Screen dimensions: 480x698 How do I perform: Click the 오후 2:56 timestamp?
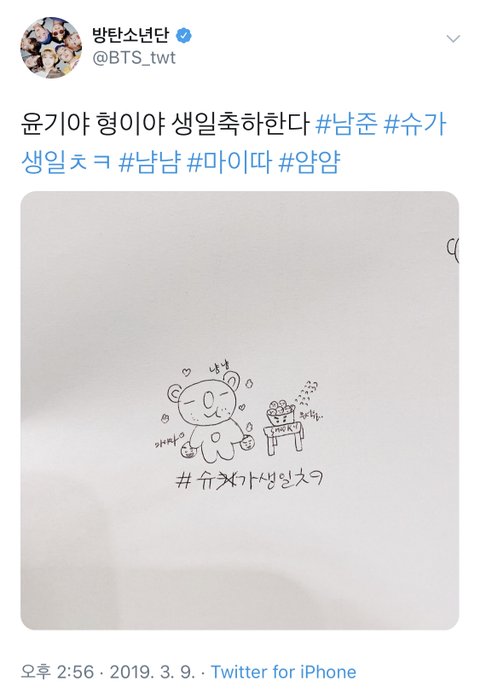[57, 672]
